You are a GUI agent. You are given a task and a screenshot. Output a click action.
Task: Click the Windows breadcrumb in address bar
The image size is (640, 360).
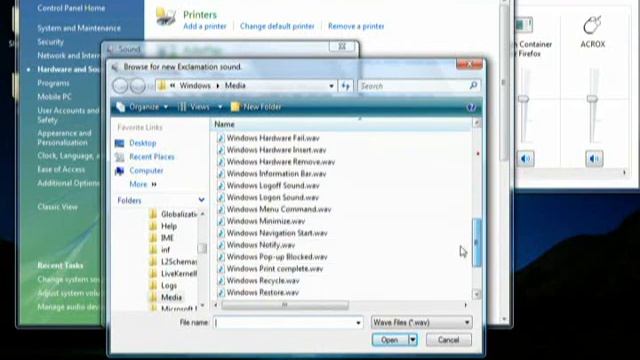click(x=195, y=86)
